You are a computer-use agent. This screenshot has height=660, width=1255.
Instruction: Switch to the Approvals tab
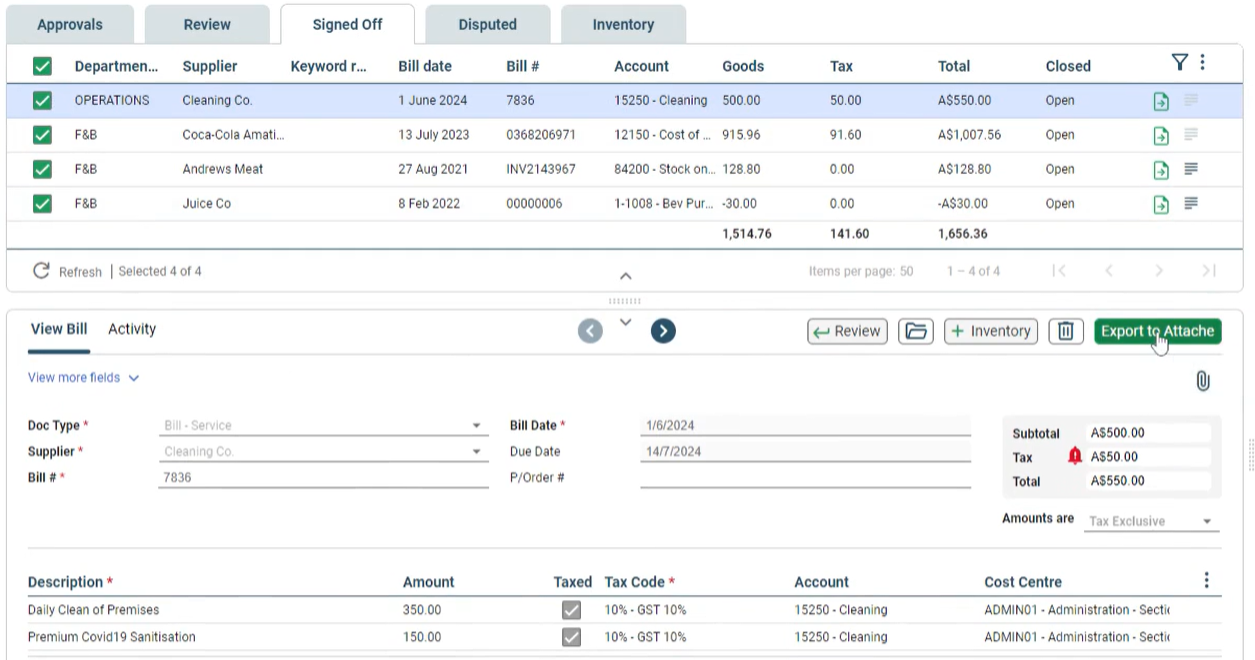click(70, 24)
